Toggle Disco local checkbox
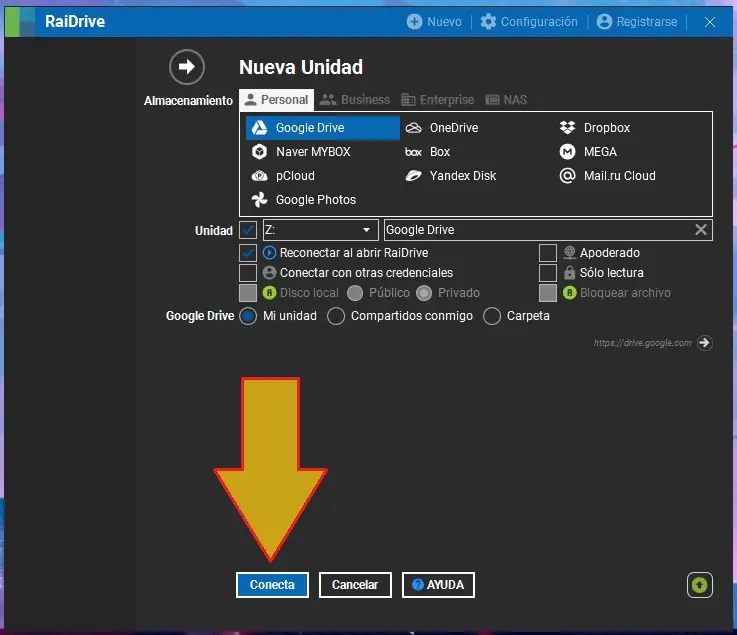Screen dimensions: 737x635 pos(248,293)
